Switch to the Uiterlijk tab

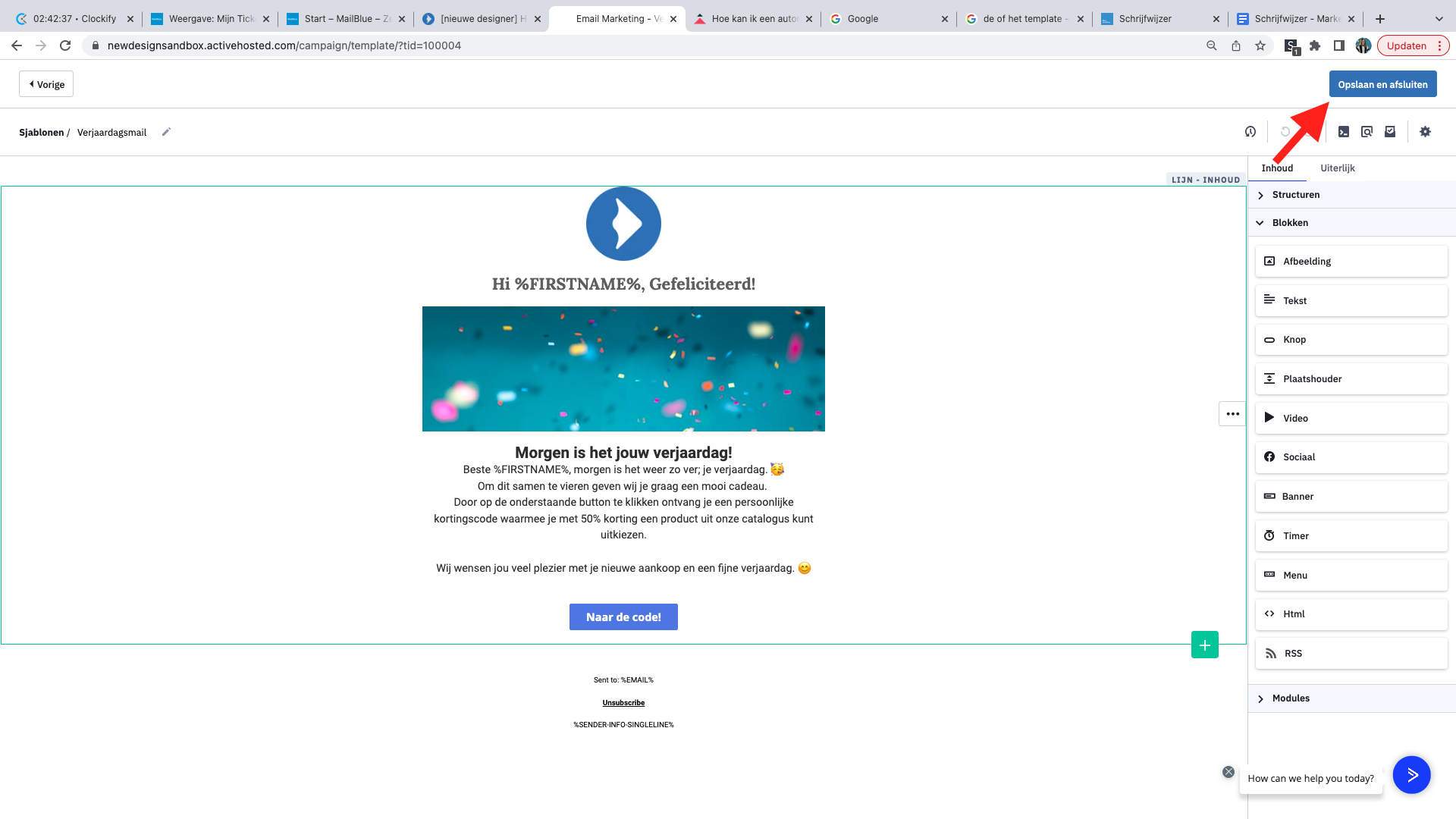(x=1337, y=168)
